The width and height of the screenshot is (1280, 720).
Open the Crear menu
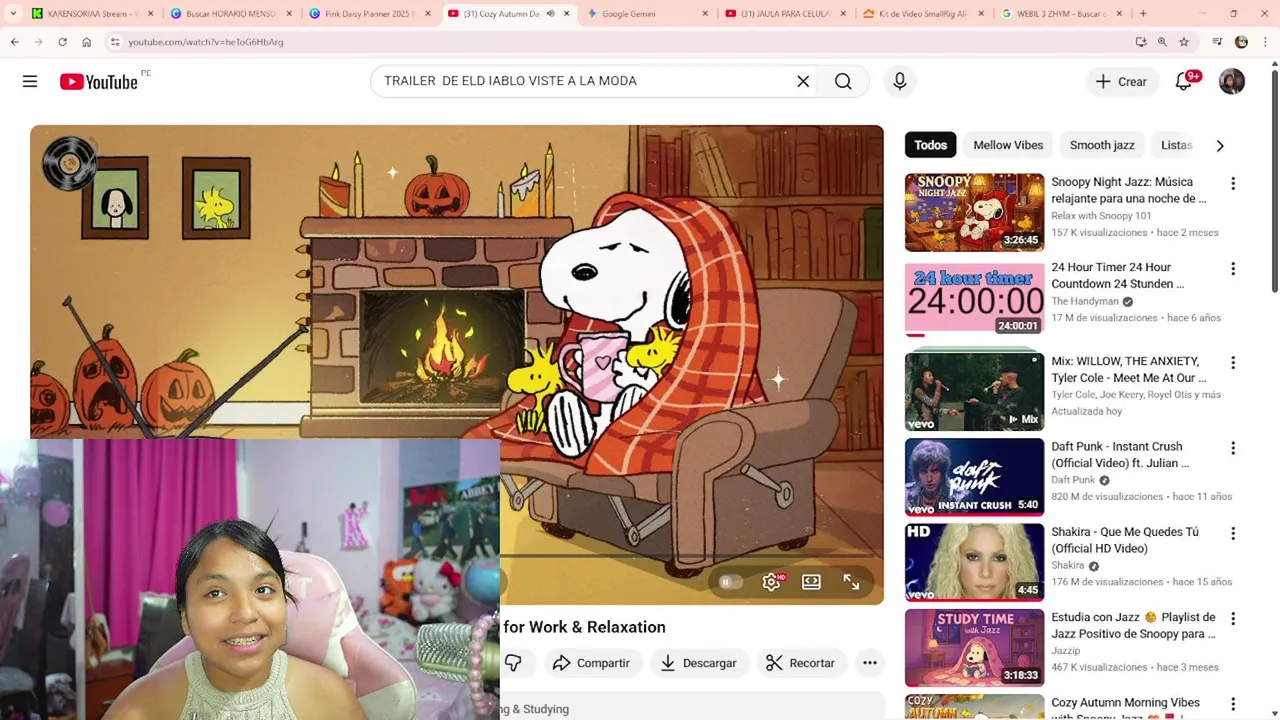tap(1121, 82)
